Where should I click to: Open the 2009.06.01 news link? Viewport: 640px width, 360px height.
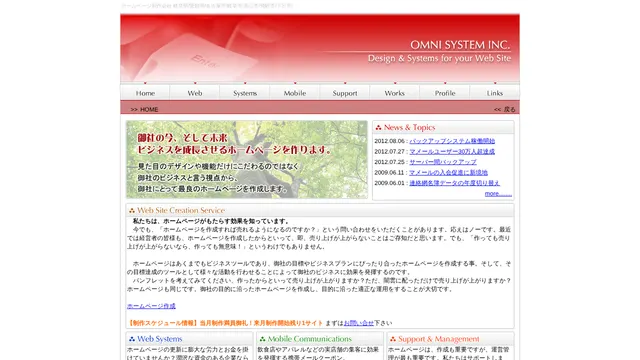coord(454,183)
